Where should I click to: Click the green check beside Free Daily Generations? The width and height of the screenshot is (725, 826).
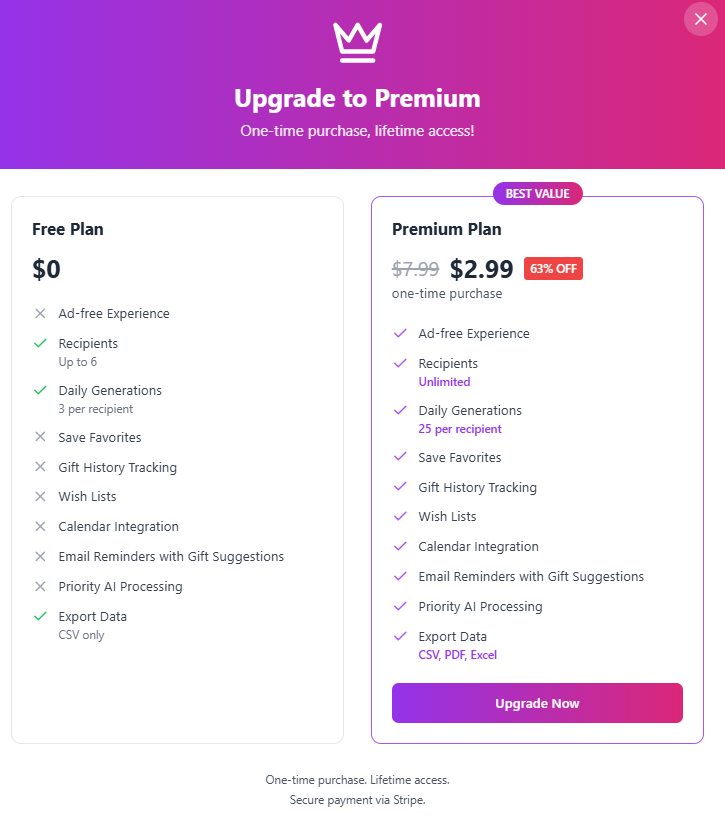(x=40, y=390)
